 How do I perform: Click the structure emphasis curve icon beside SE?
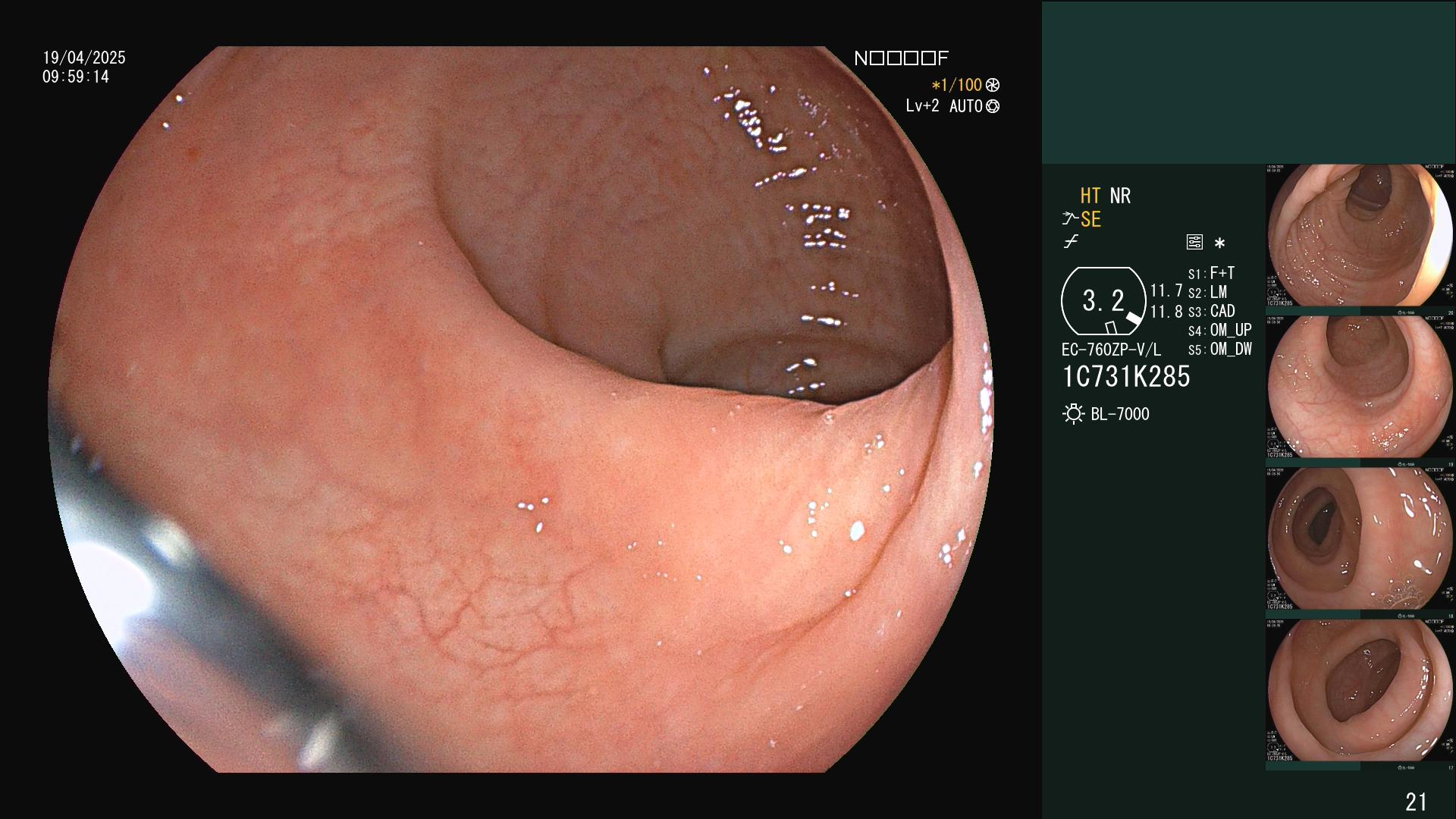tap(1070, 219)
